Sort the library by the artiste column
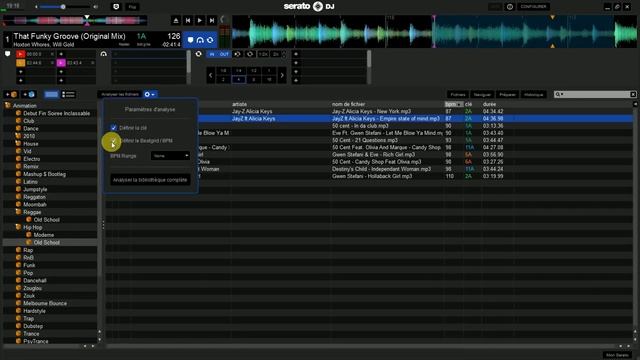 coord(240,104)
